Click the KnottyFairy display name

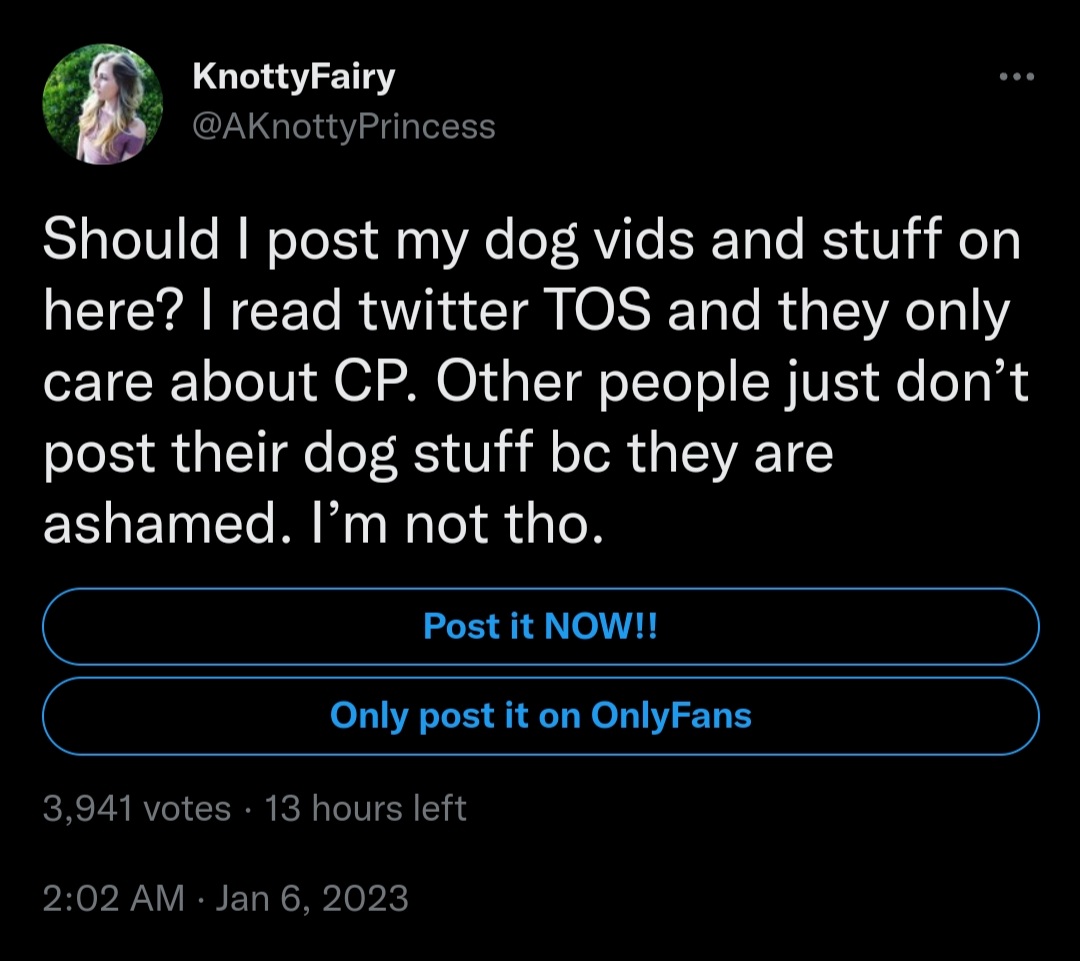click(292, 75)
